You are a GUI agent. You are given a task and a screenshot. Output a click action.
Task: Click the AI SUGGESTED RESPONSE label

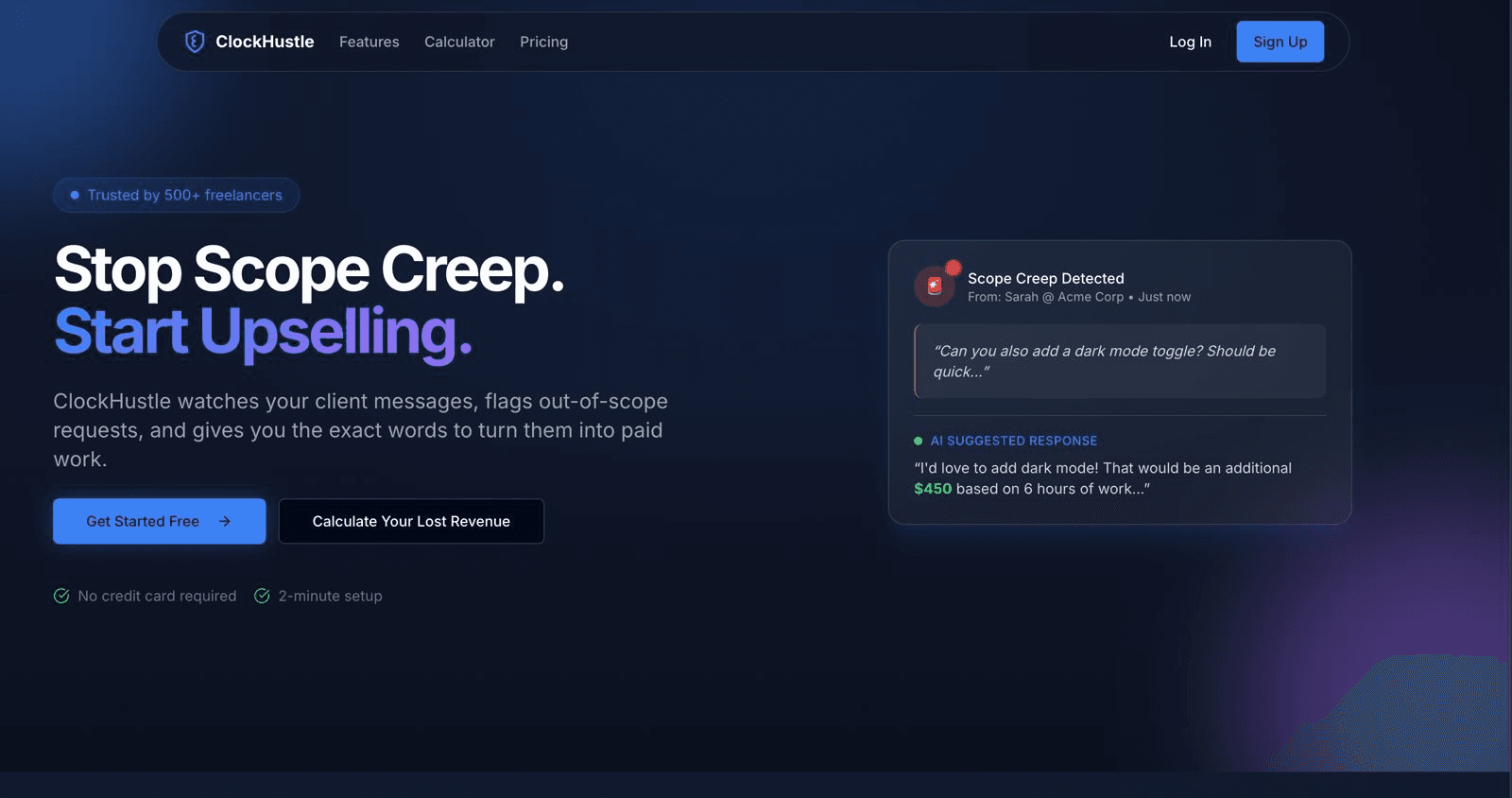[x=1014, y=441]
